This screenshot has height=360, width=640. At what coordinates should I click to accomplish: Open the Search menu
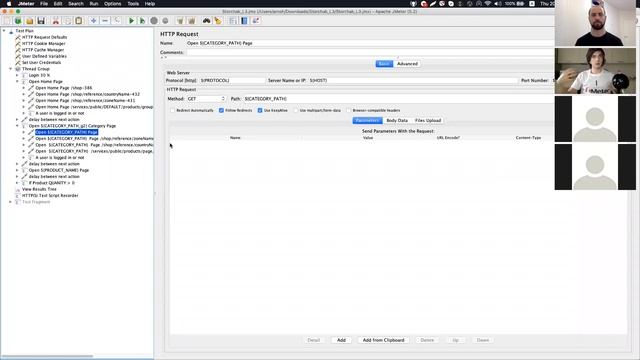tap(76, 4)
